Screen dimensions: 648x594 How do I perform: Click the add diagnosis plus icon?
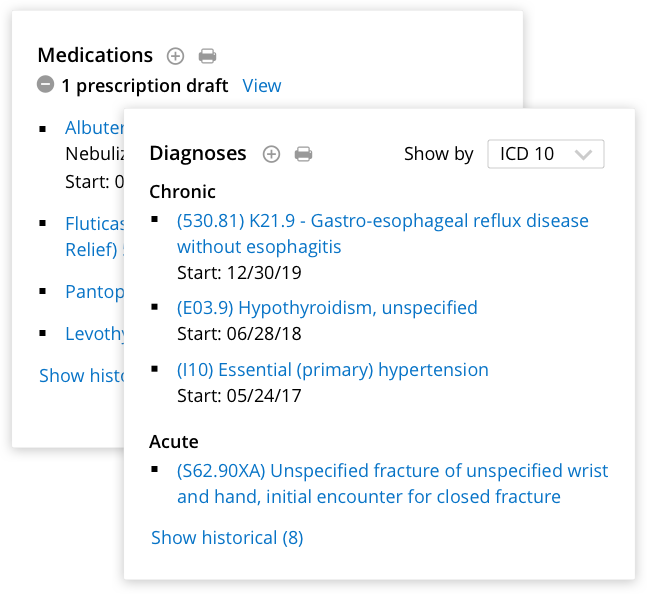(271, 154)
